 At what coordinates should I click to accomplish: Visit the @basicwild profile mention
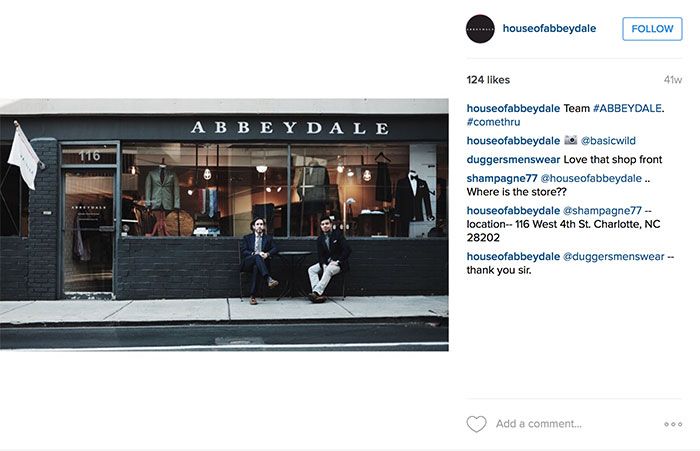[x=608, y=141]
